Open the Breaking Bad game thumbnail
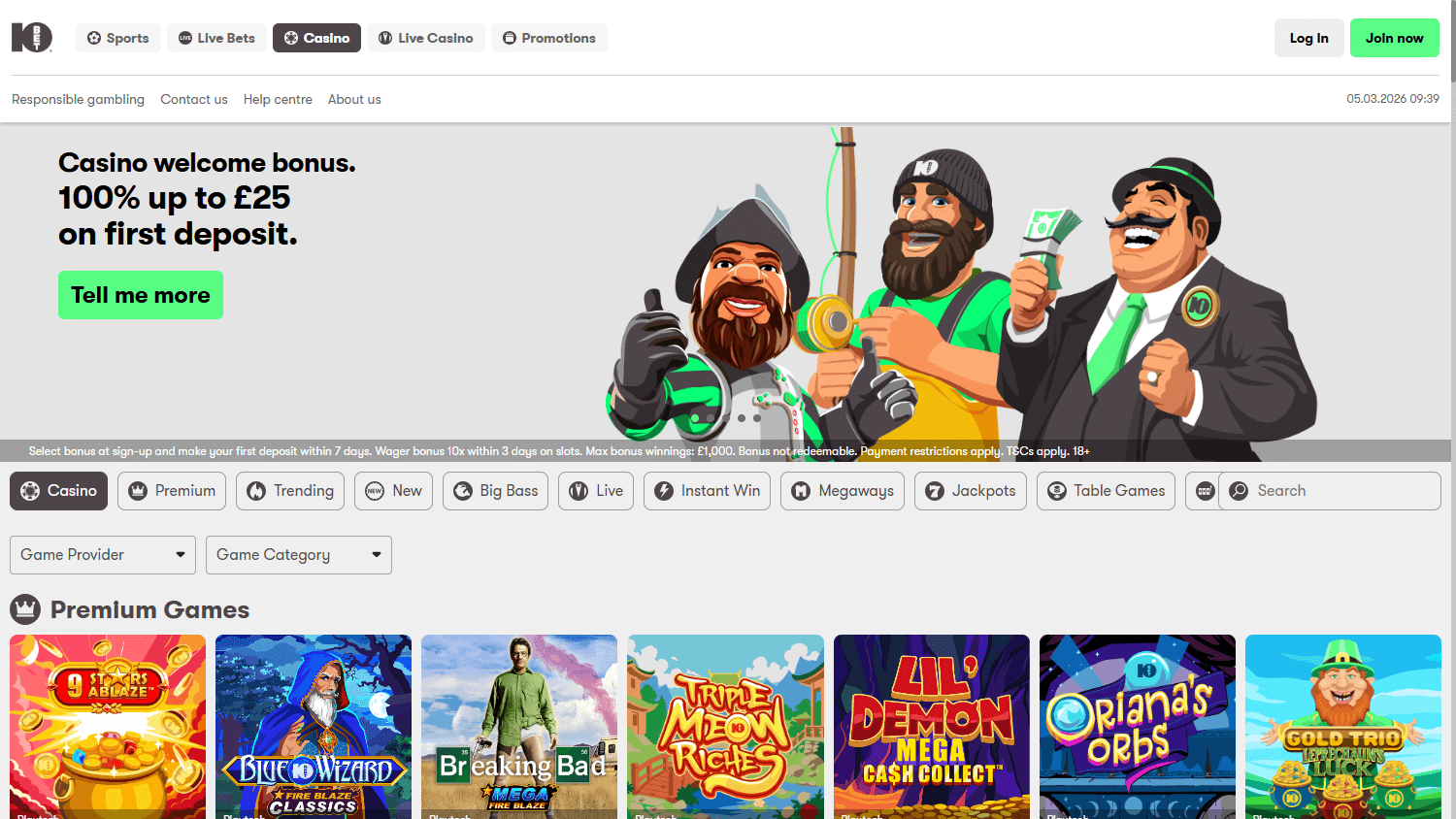Image resolution: width=1456 pixels, height=819 pixels. pos(518,726)
